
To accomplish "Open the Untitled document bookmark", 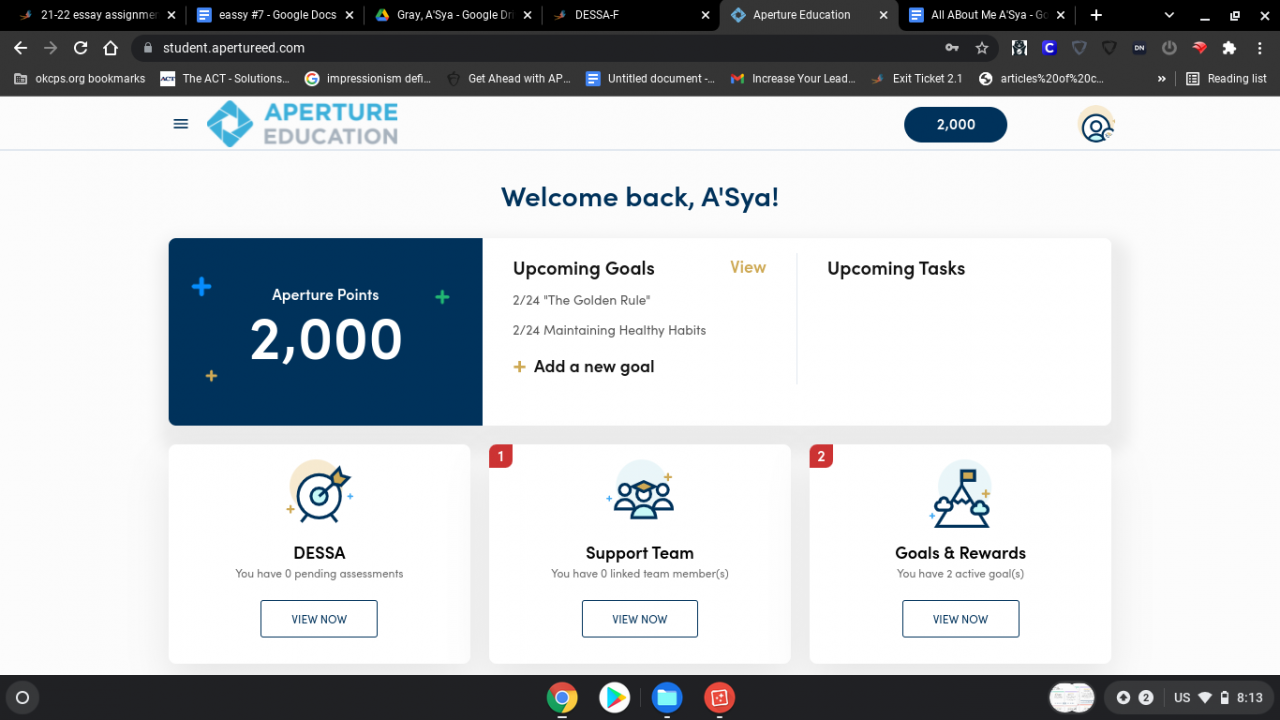I will pos(650,78).
